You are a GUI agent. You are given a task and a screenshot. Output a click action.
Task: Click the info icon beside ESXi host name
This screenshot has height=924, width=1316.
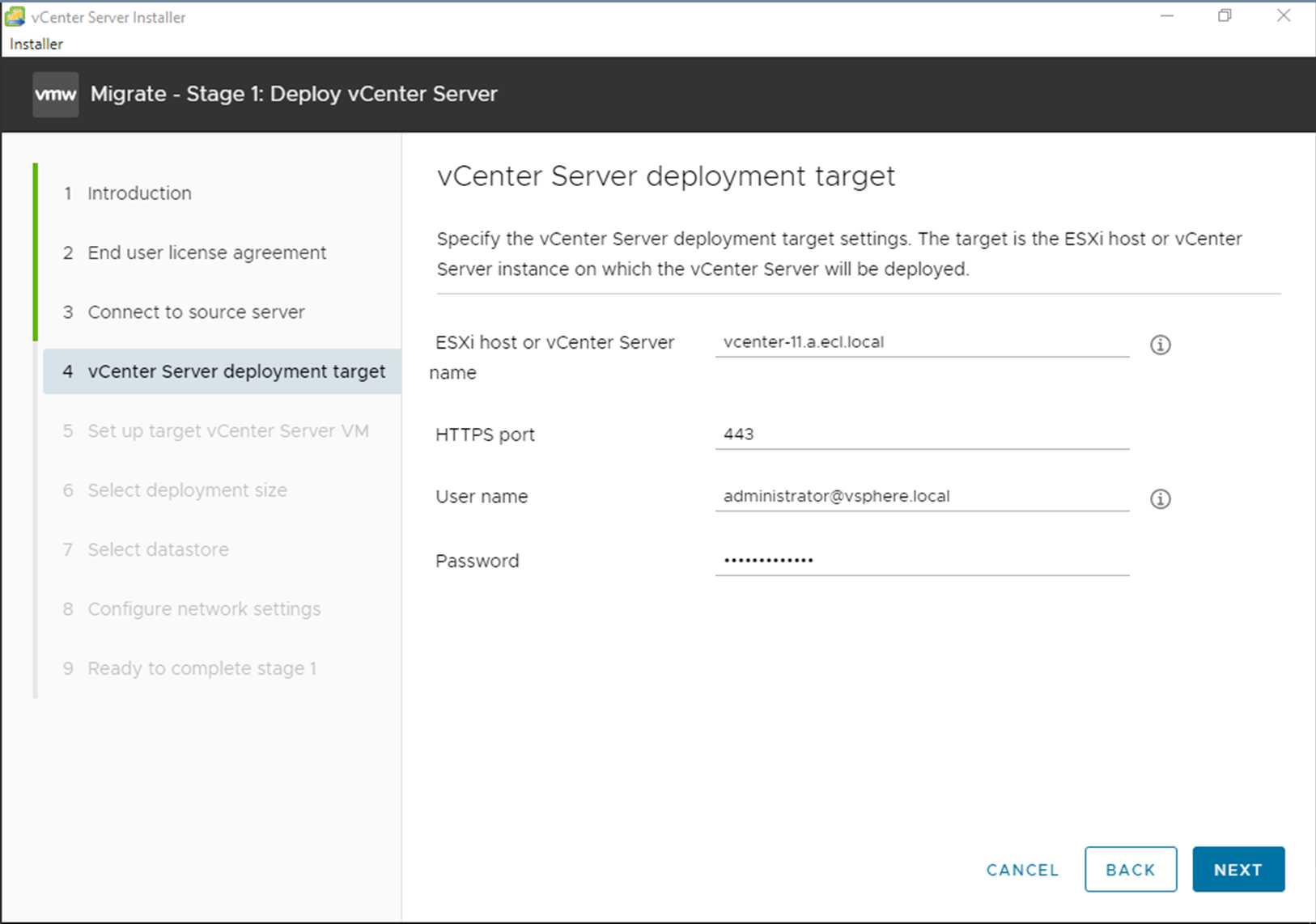[x=1160, y=345]
